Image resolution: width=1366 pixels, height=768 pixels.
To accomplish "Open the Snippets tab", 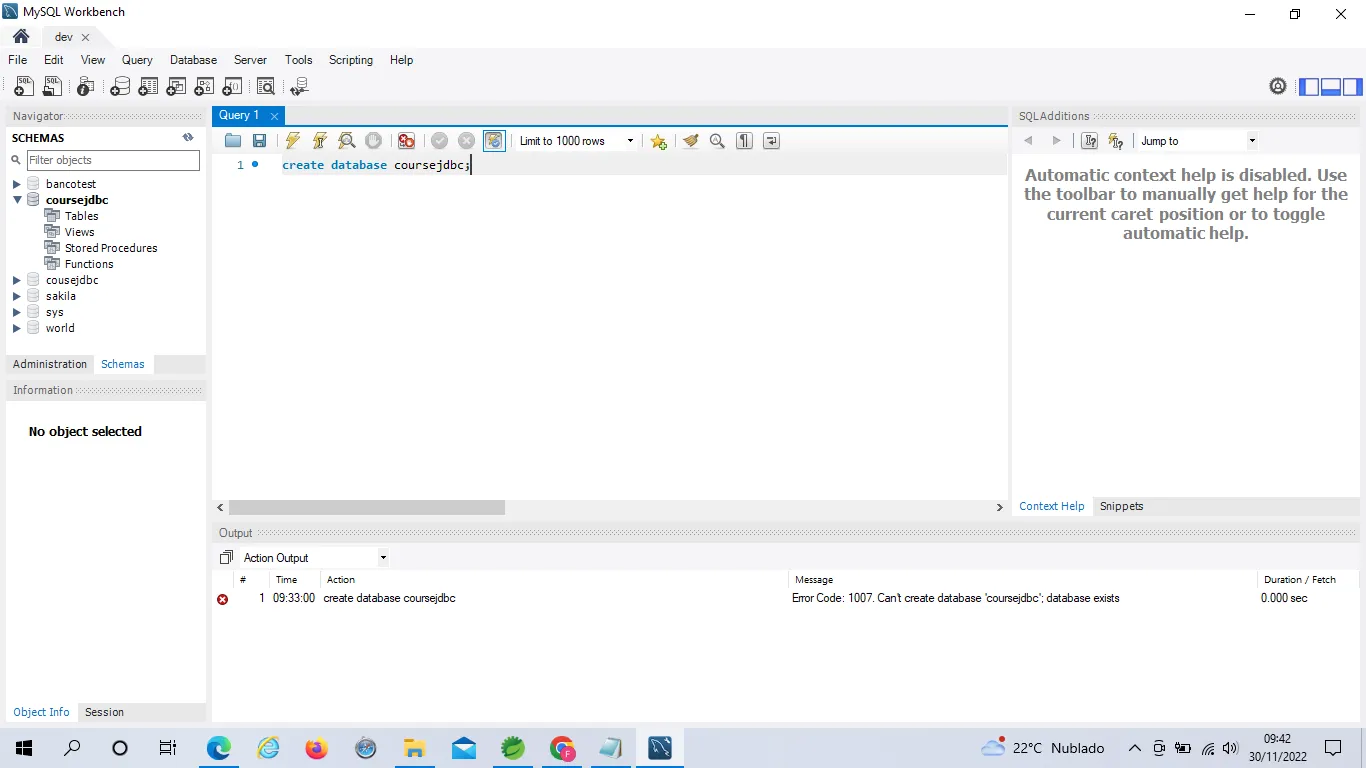I will tap(1121, 506).
